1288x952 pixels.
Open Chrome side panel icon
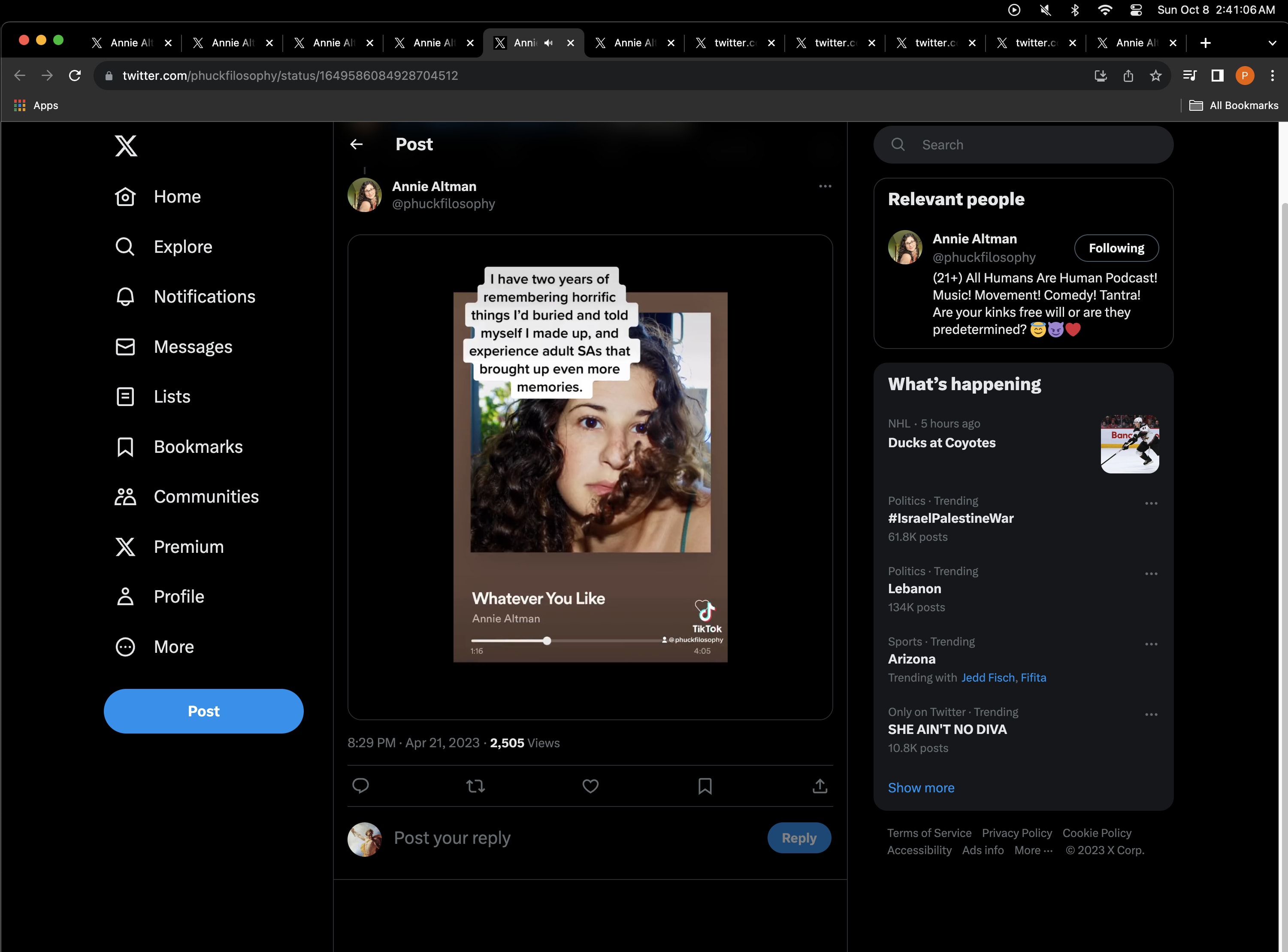tap(1217, 76)
